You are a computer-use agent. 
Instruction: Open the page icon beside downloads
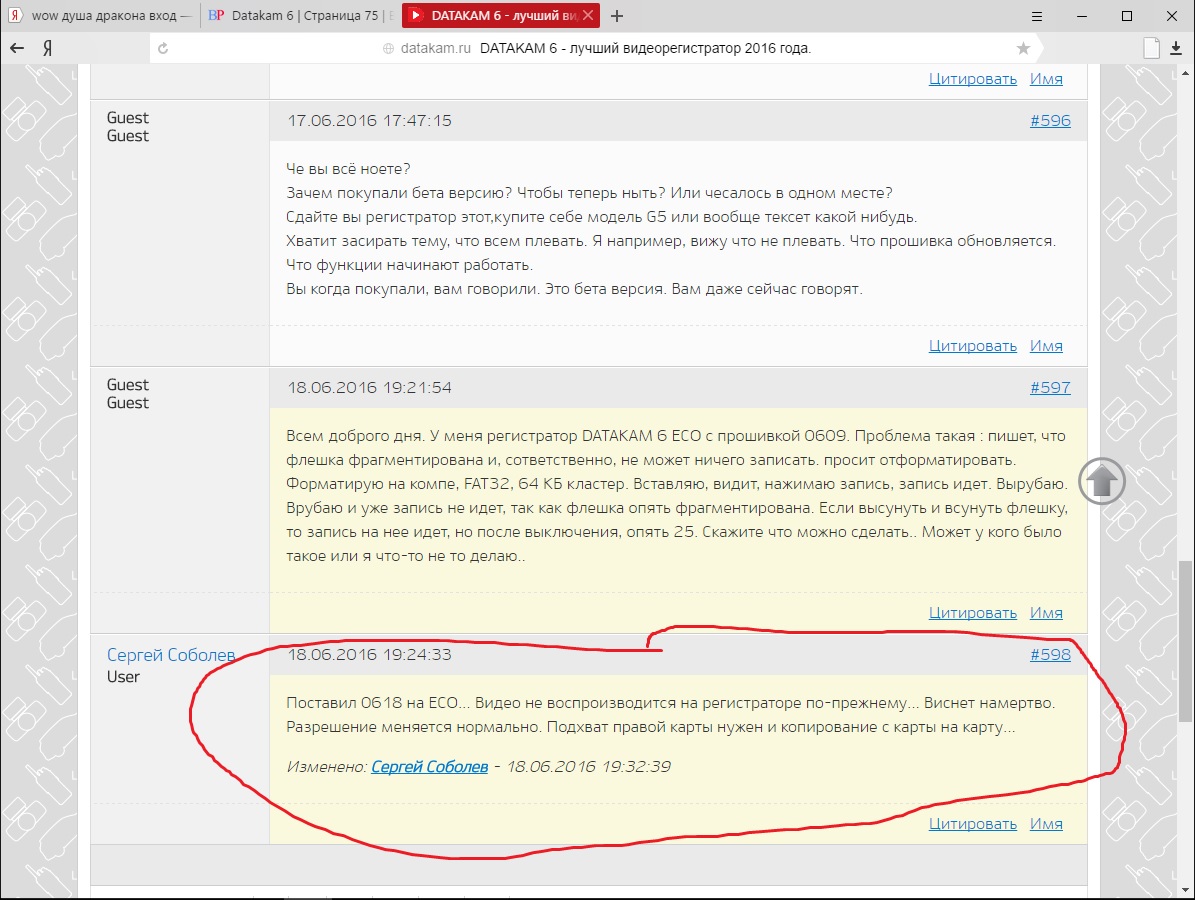(x=1152, y=48)
